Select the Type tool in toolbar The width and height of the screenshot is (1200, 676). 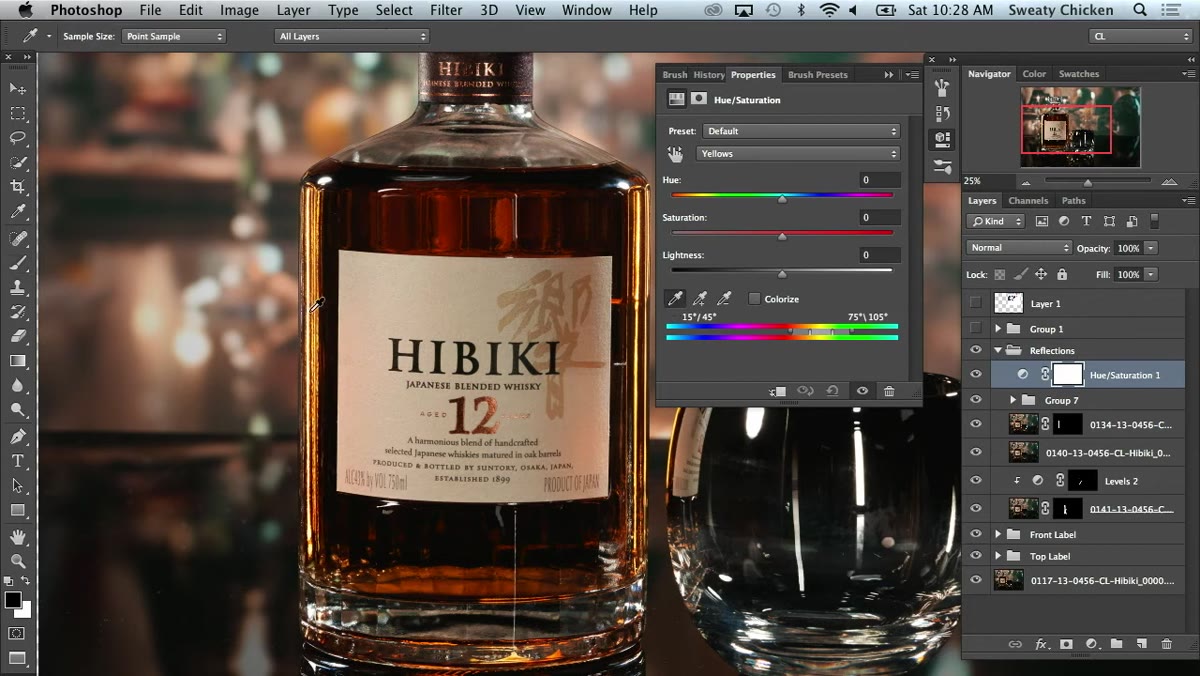pos(18,461)
